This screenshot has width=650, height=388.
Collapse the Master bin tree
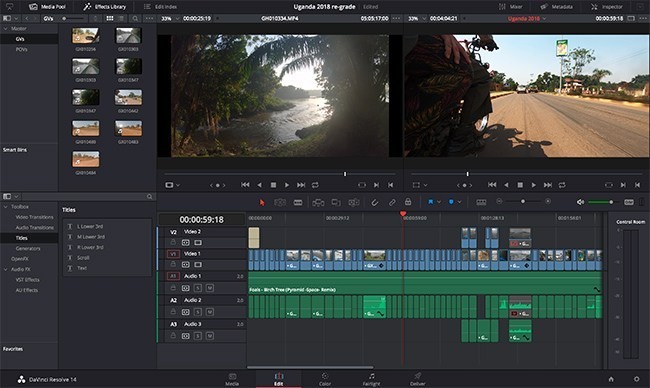coord(6,29)
